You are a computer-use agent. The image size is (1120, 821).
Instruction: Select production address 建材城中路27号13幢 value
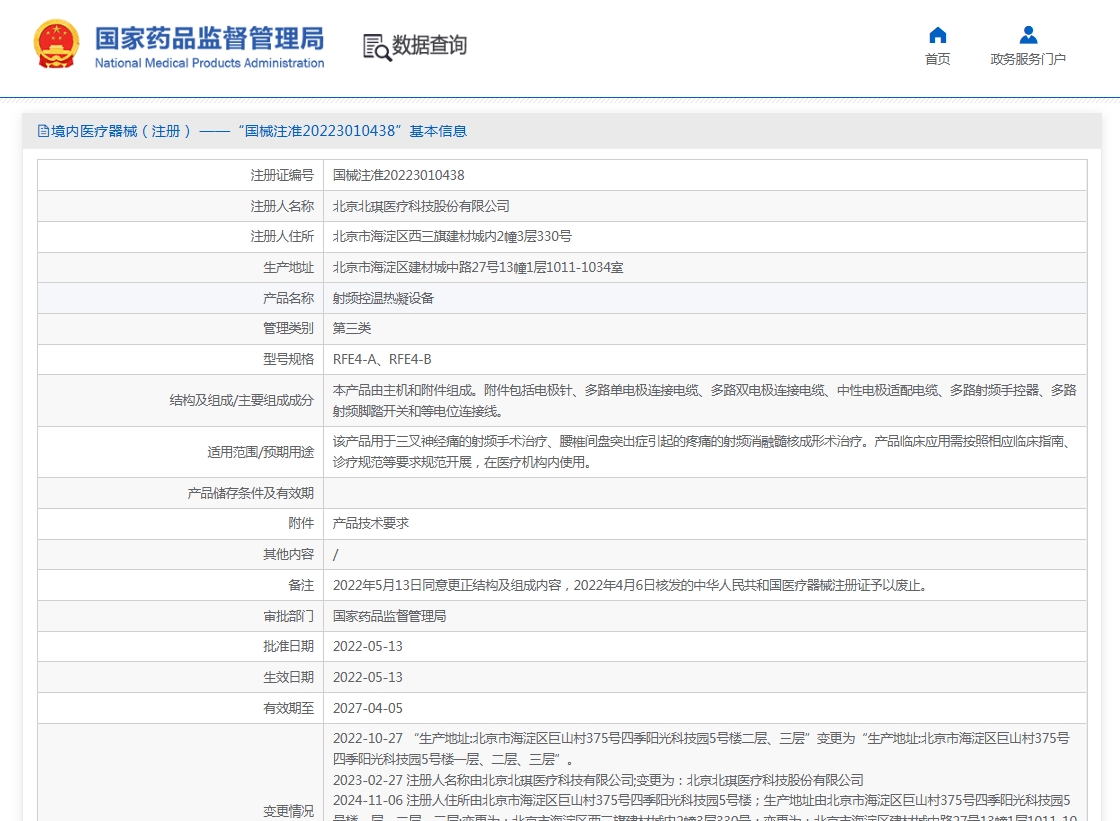pyautogui.click(x=478, y=267)
